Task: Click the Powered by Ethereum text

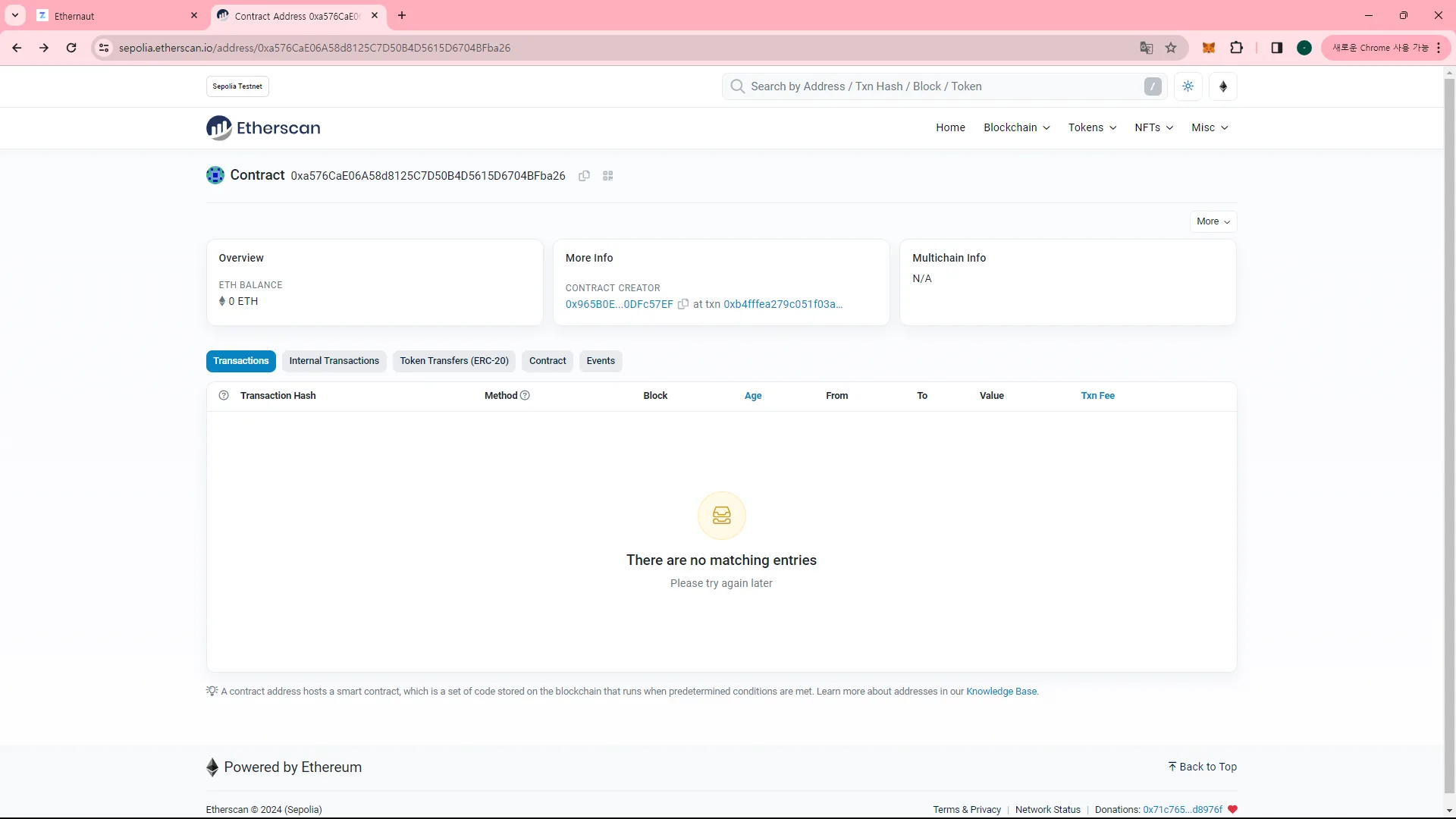Action: [293, 767]
